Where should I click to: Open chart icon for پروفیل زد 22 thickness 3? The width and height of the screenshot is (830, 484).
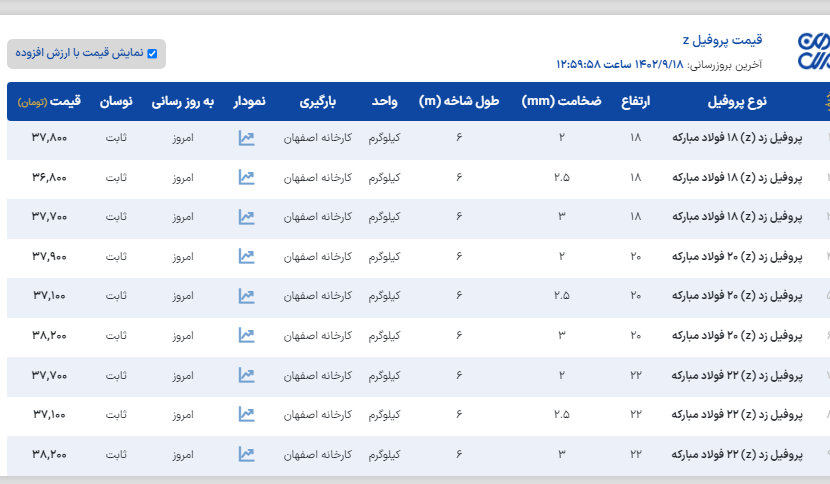(x=246, y=454)
